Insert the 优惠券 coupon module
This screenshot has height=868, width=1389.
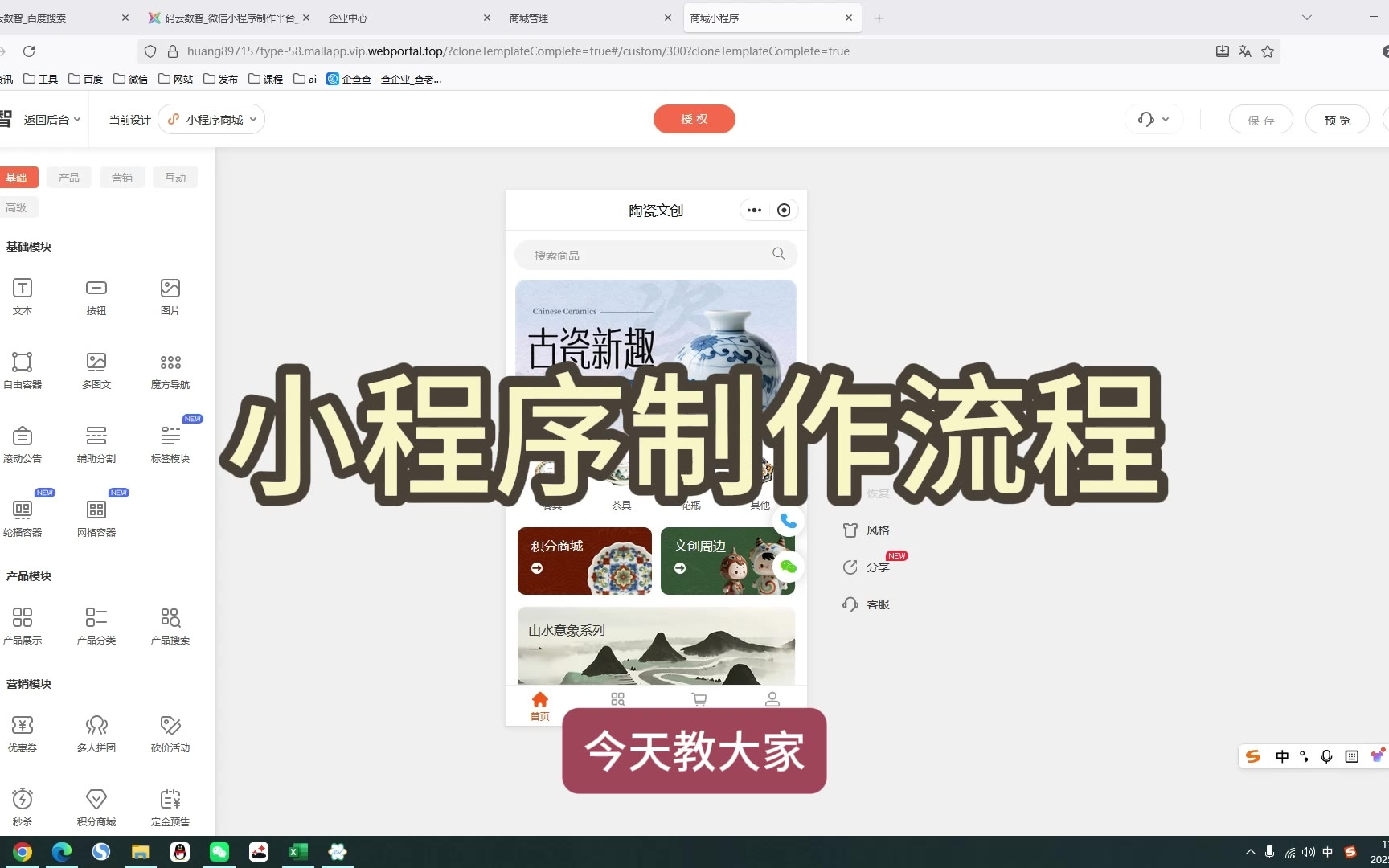[x=23, y=734]
